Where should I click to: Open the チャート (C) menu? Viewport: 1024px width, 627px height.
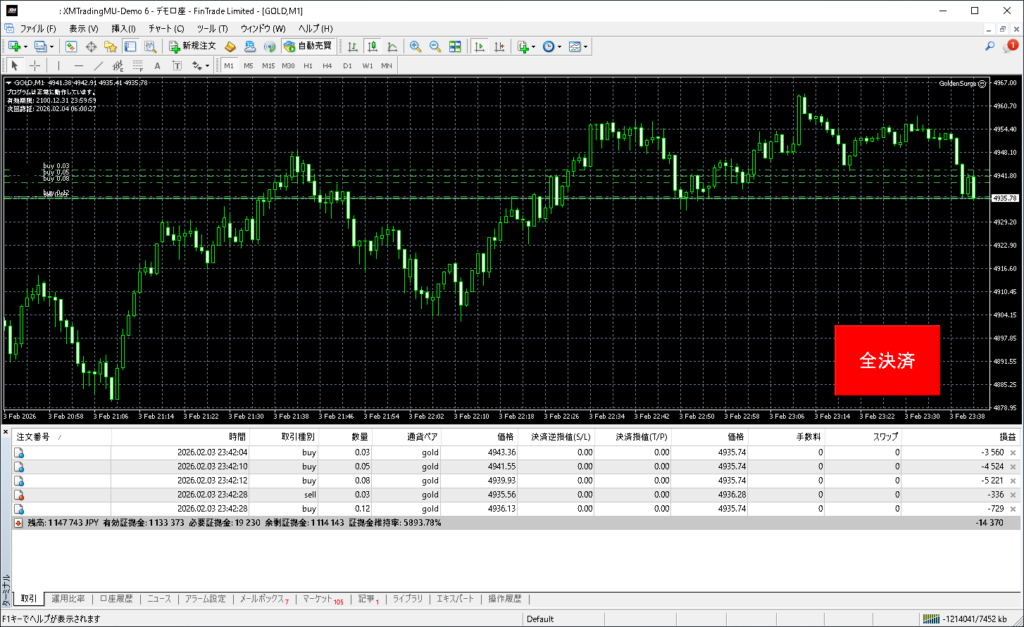pyautogui.click(x=165, y=28)
